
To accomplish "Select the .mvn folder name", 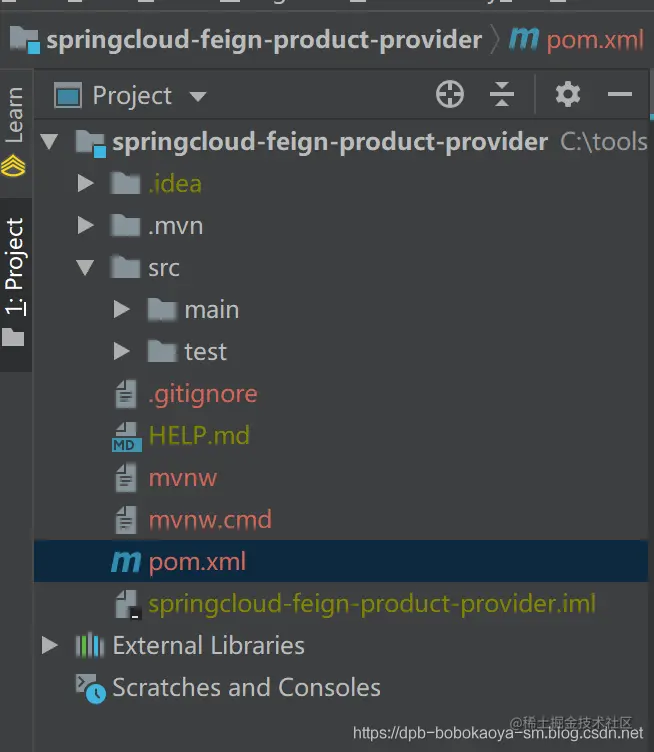I will [x=175, y=226].
